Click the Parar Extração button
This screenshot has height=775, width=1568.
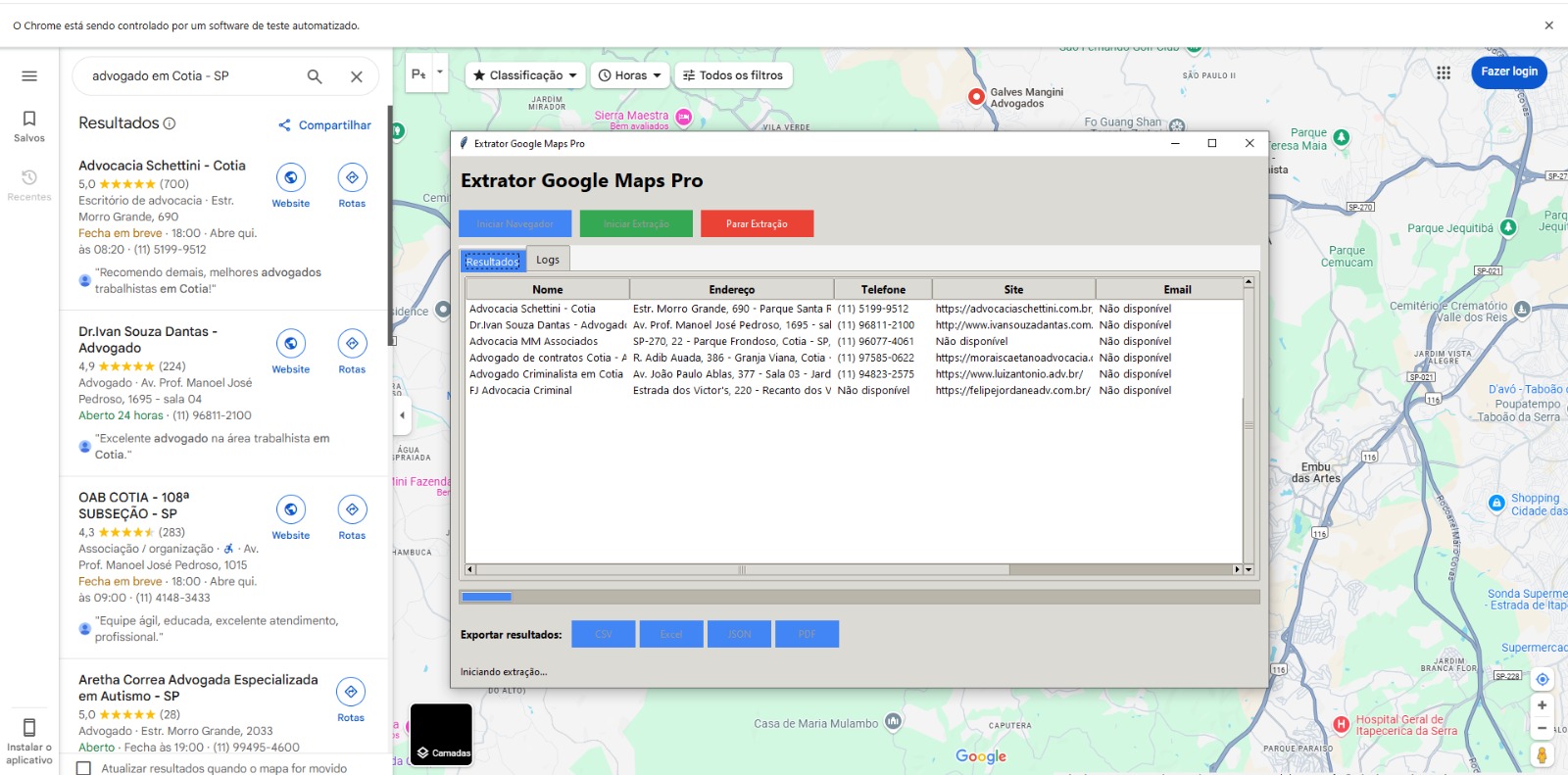757,224
